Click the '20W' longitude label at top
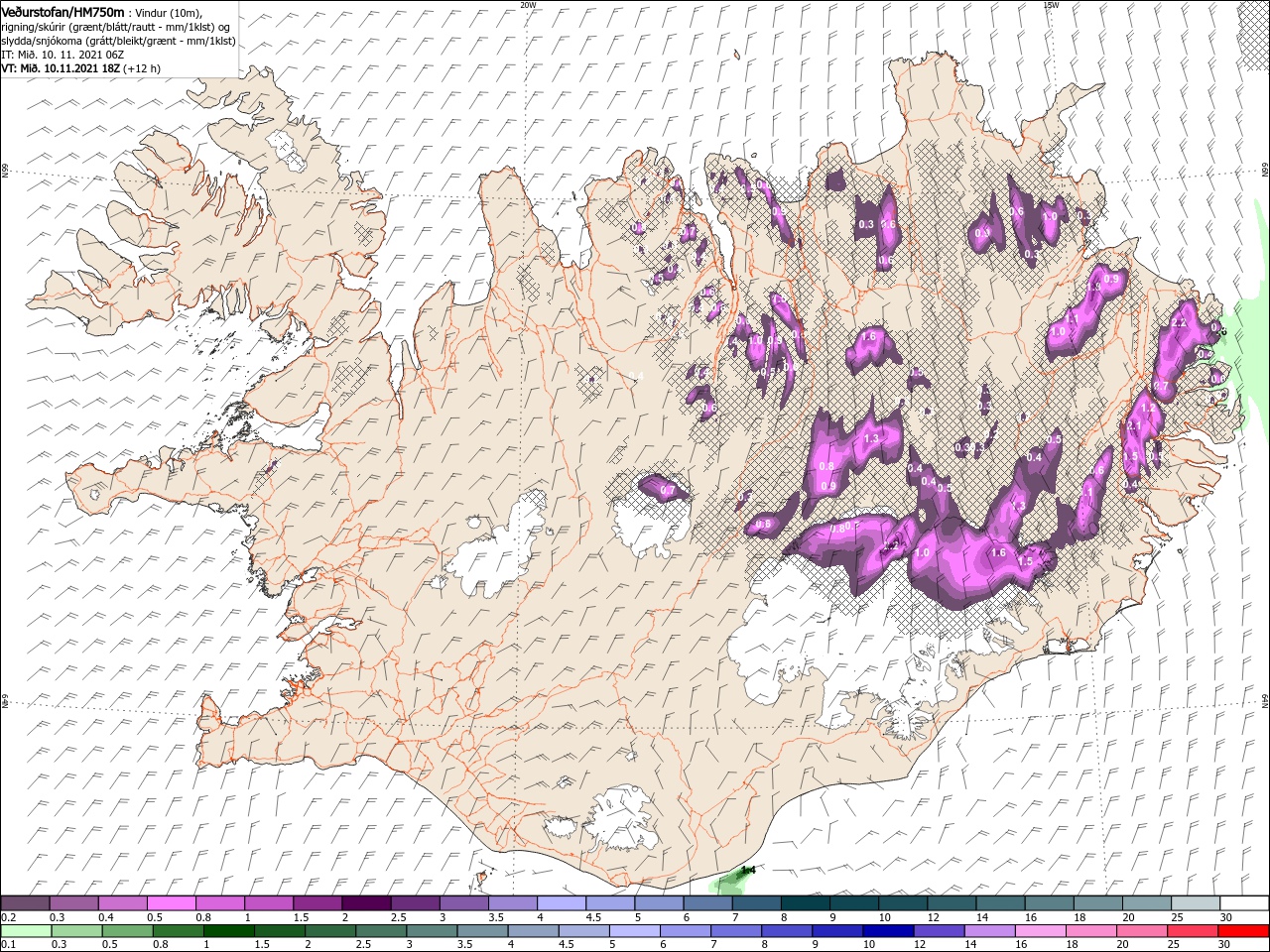Image resolution: width=1270 pixels, height=952 pixels. tap(527, 5)
